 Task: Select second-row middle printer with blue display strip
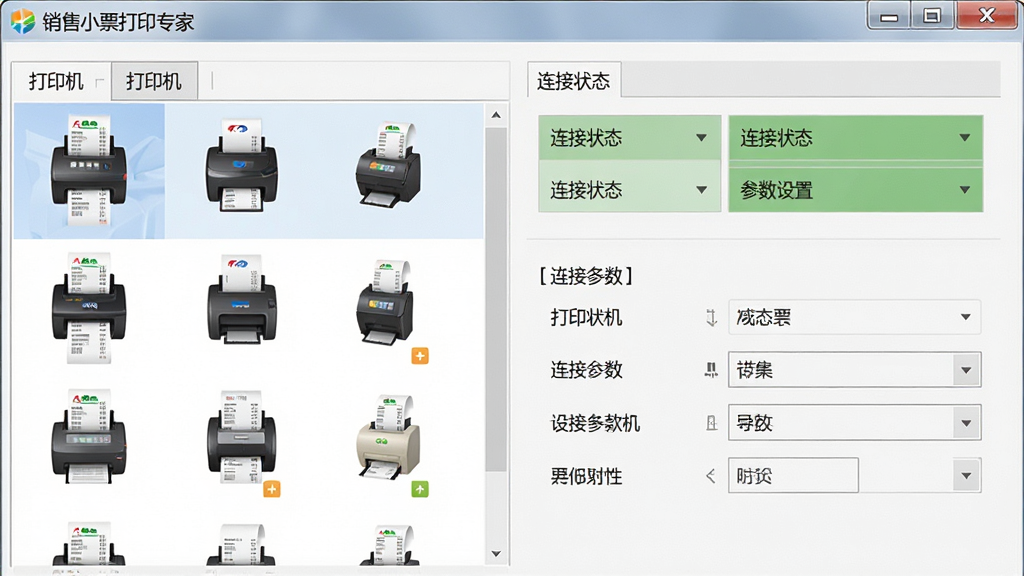(x=242, y=299)
